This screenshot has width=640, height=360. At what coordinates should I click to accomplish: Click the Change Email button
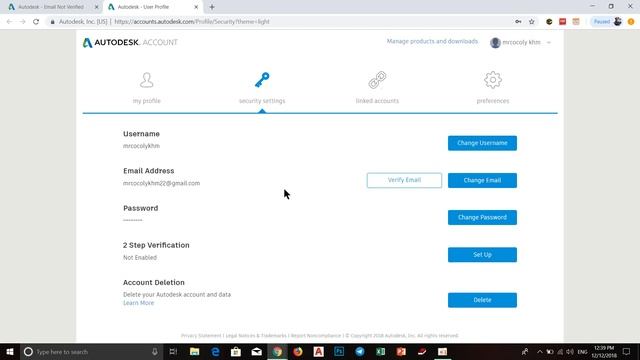tap(482, 180)
